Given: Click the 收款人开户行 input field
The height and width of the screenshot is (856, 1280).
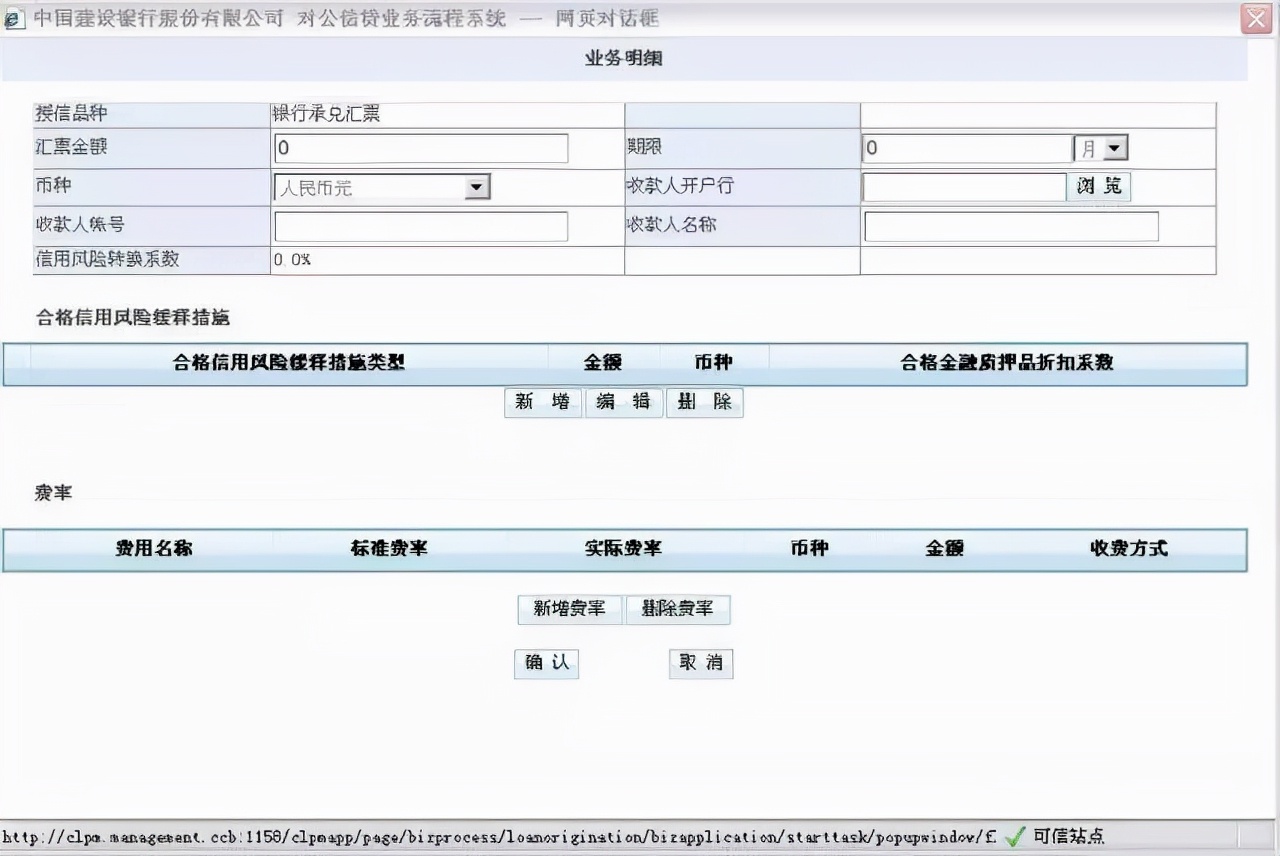Looking at the screenshot, I should (x=964, y=187).
